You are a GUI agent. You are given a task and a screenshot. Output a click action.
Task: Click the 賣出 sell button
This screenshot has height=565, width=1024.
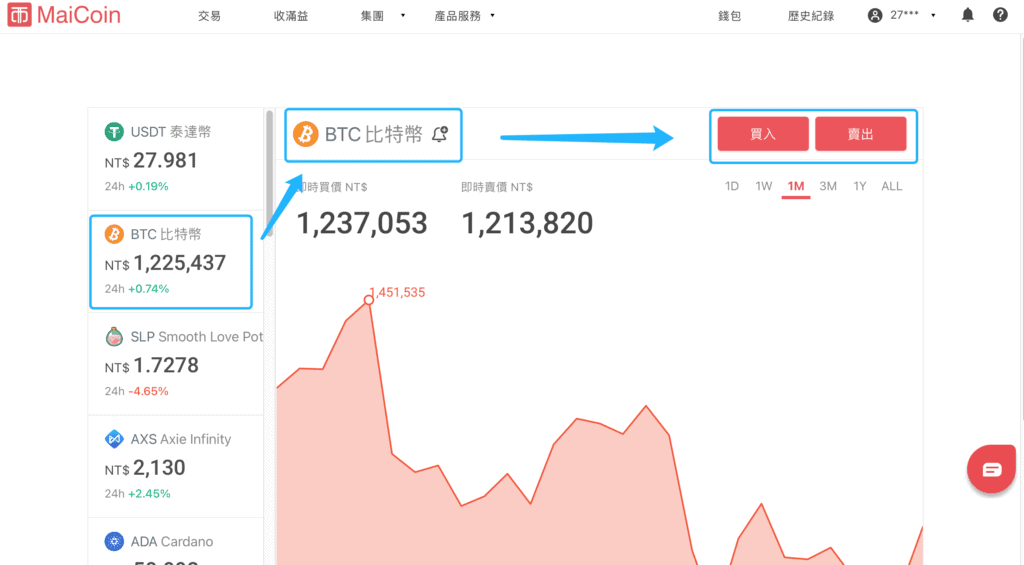pyautogui.click(x=860, y=134)
